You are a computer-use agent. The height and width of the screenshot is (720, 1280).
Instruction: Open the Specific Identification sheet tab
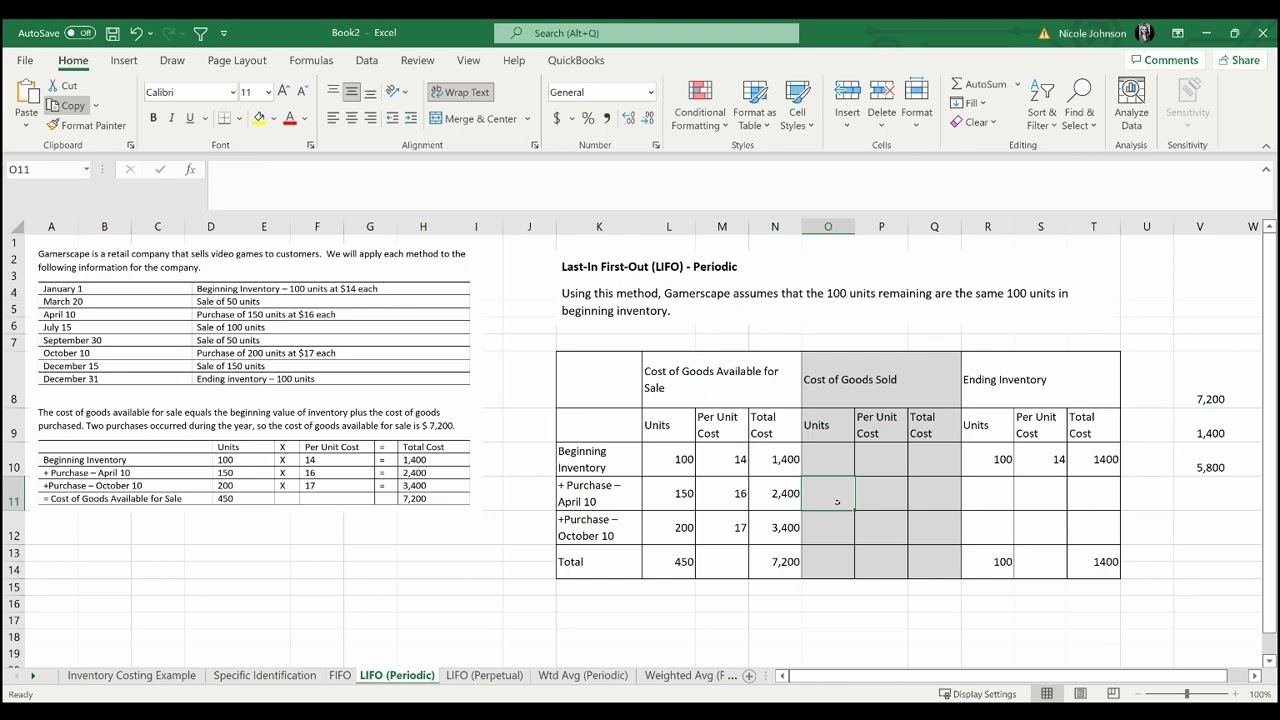[x=265, y=676]
